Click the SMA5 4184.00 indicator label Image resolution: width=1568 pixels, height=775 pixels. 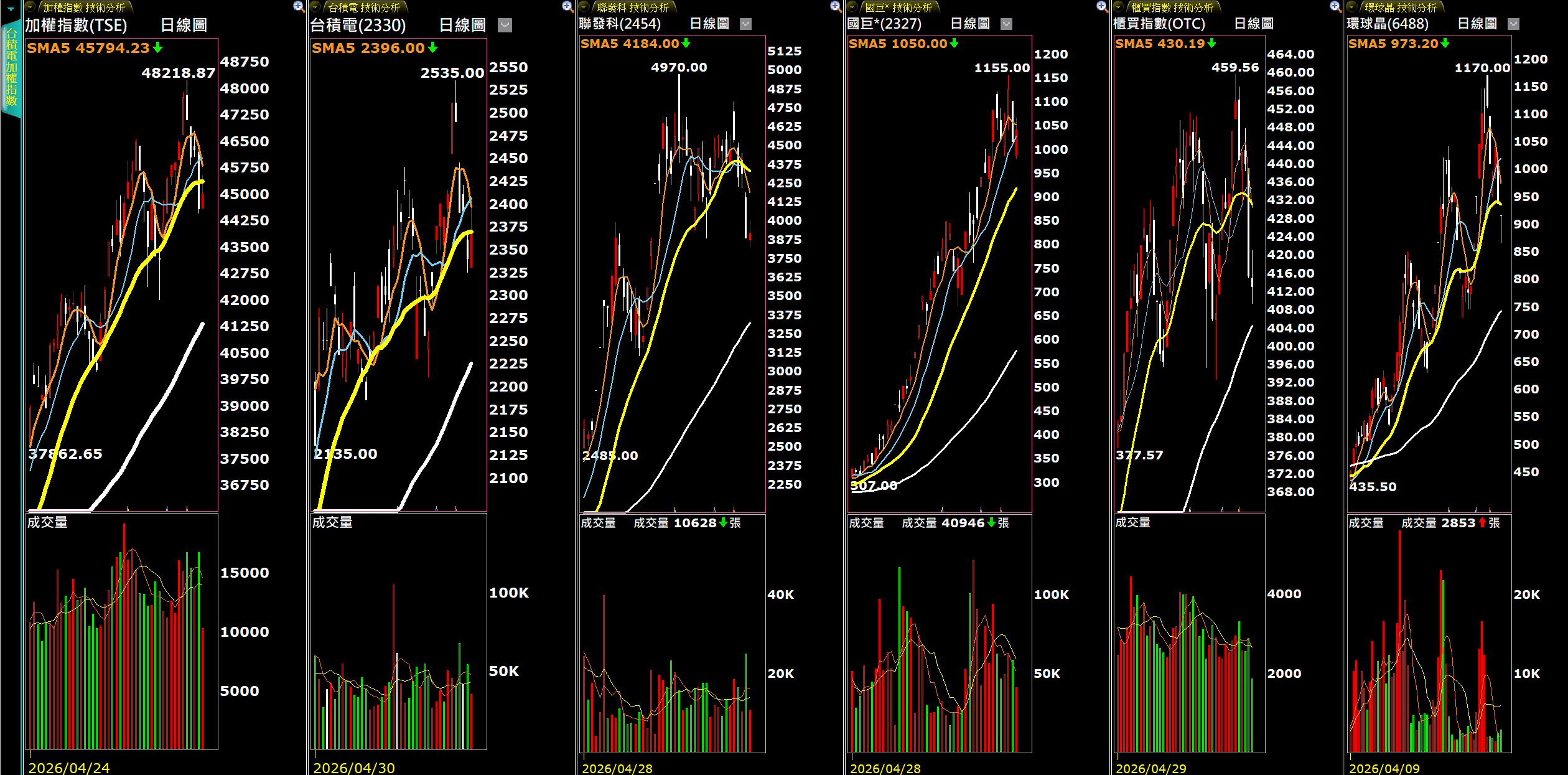tap(635, 44)
